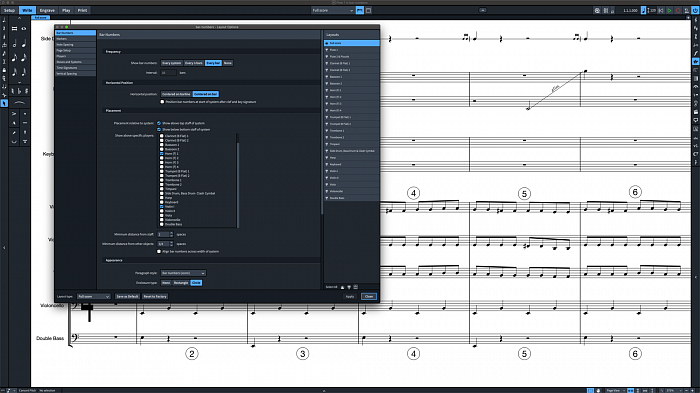Open the layout selector dropdown in toolbar
The image size is (700, 393).
[x=333, y=10]
